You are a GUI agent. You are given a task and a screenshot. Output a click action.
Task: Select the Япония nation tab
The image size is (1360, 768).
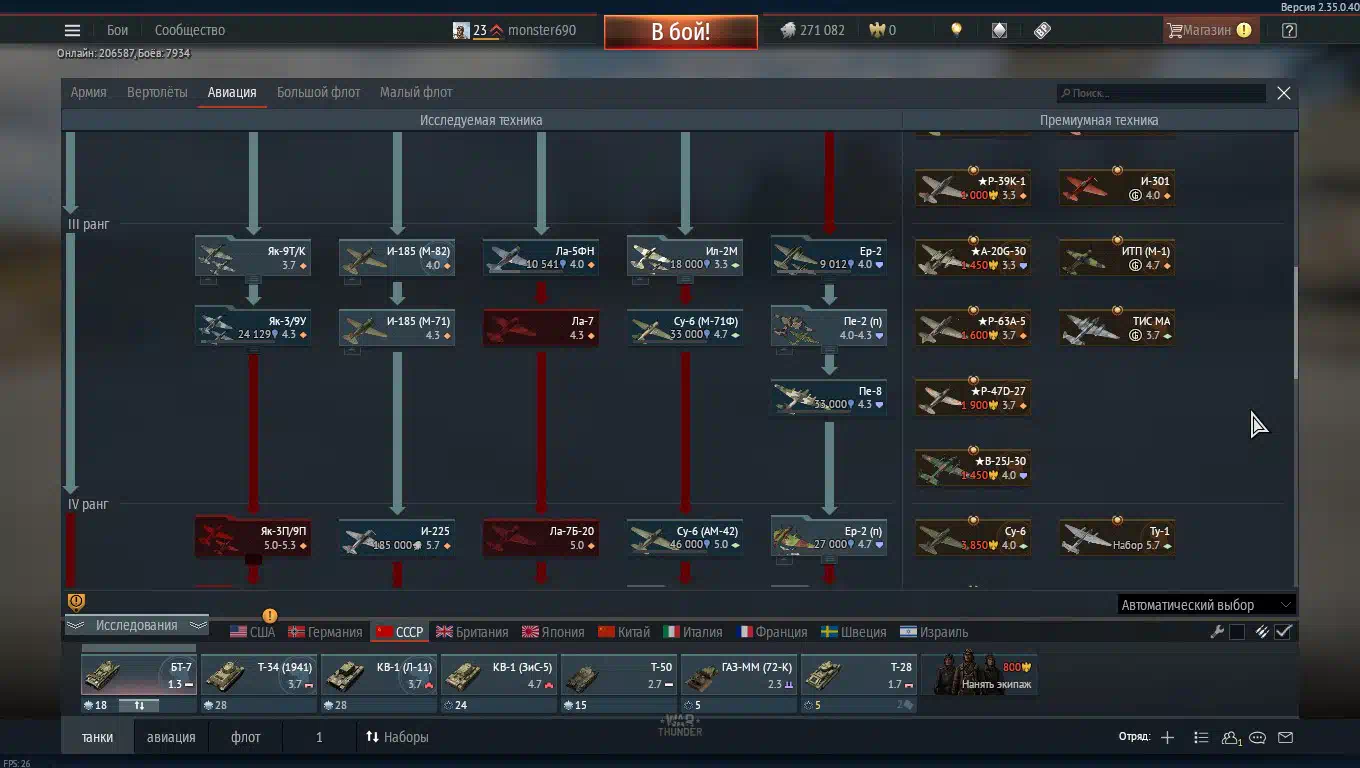click(x=553, y=632)
